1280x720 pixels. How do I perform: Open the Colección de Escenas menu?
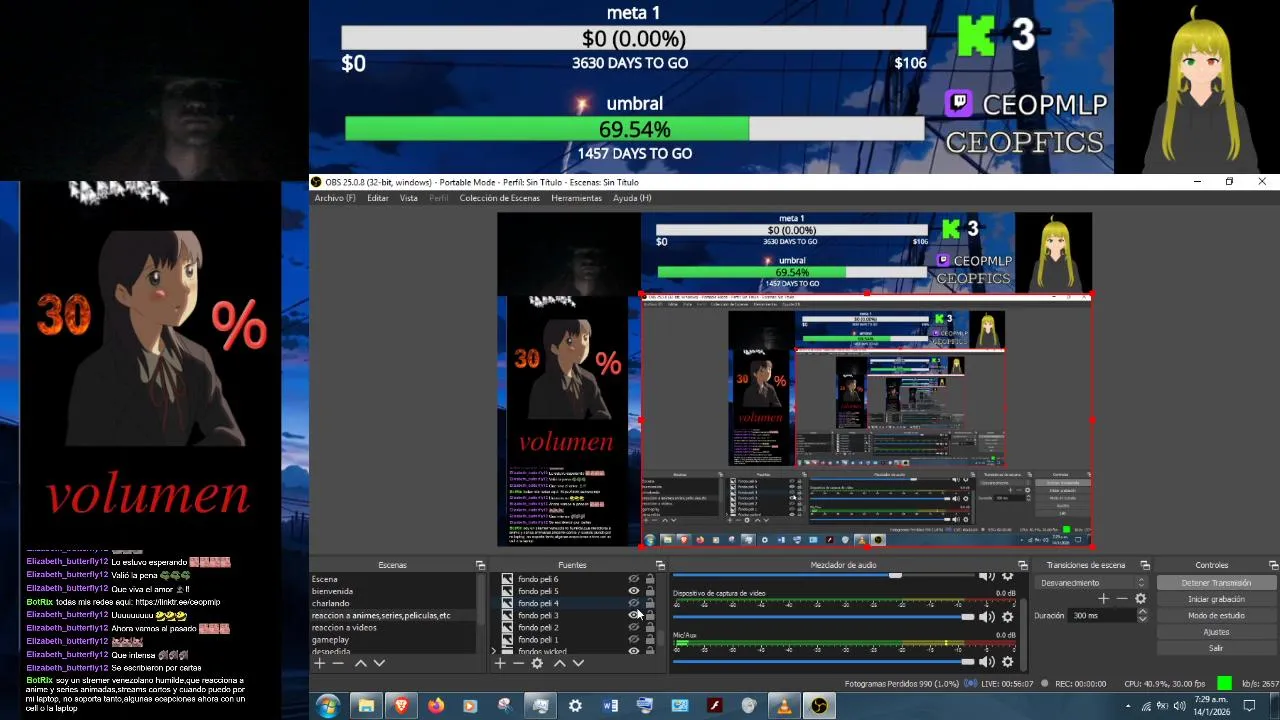pos(499,198)
